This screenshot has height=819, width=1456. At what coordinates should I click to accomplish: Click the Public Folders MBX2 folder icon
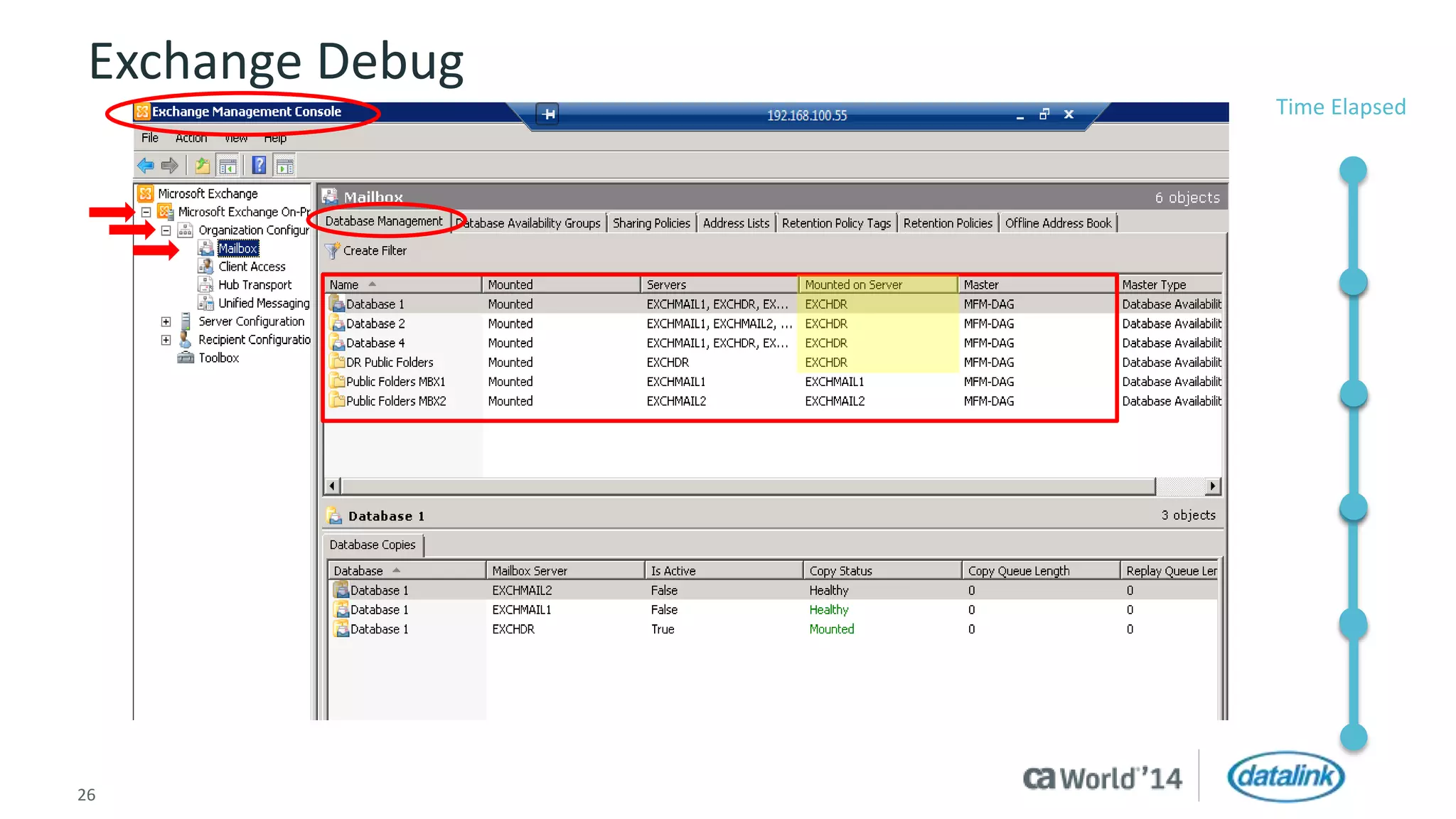click(x=337, y=401)
